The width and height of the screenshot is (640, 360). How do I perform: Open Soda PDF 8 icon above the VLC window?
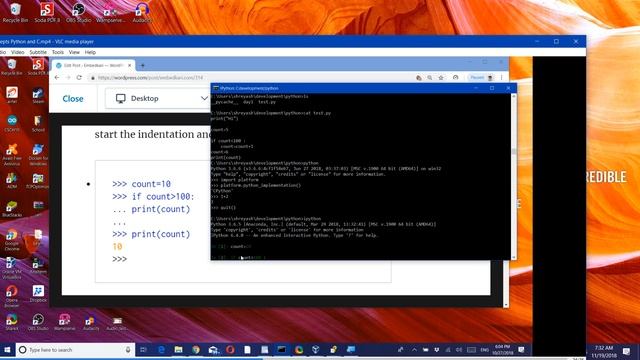point(47,12)
